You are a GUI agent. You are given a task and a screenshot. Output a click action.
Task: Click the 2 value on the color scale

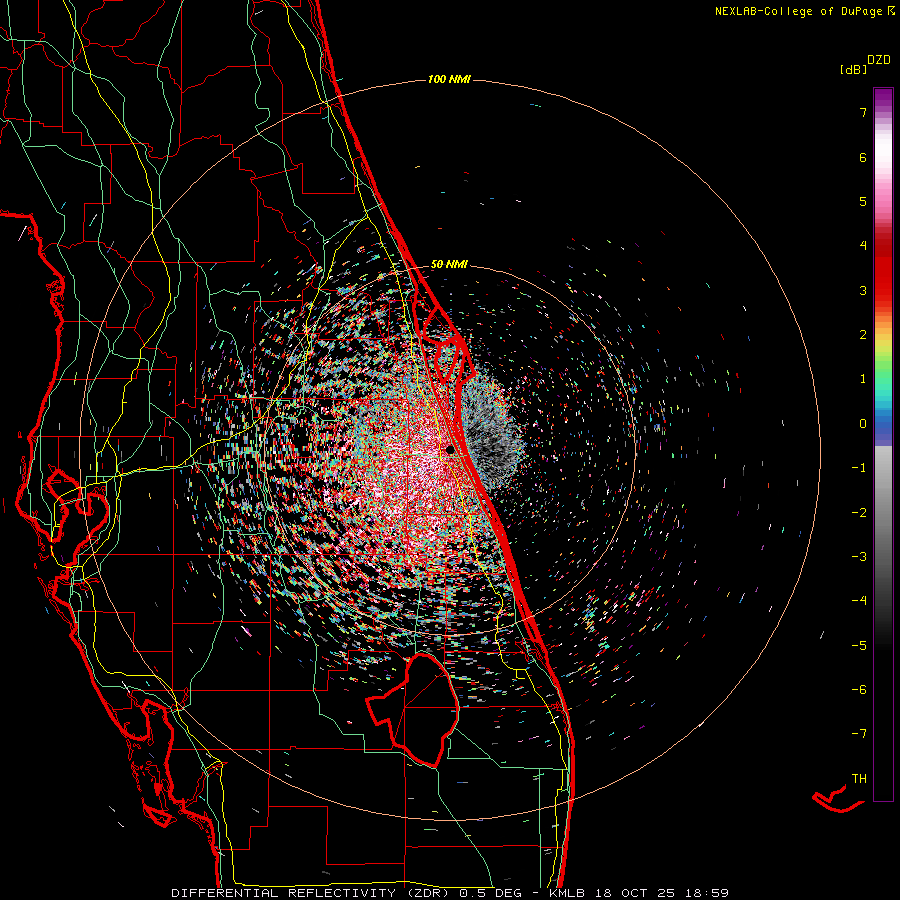pyautogui.click(x=863, y=335)
